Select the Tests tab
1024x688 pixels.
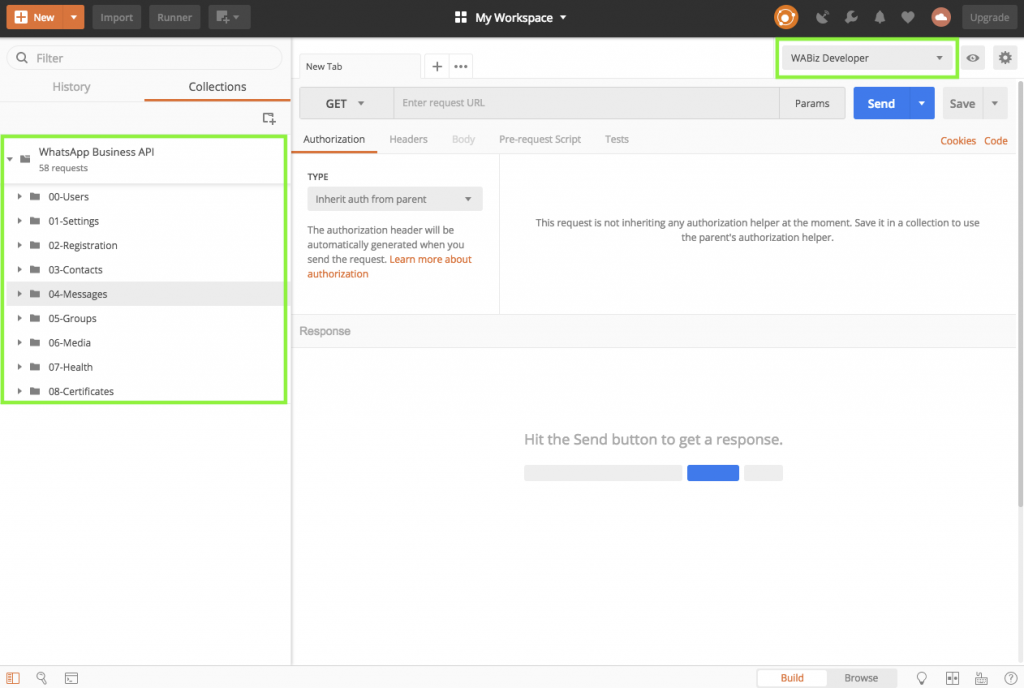tap(616, 139)
